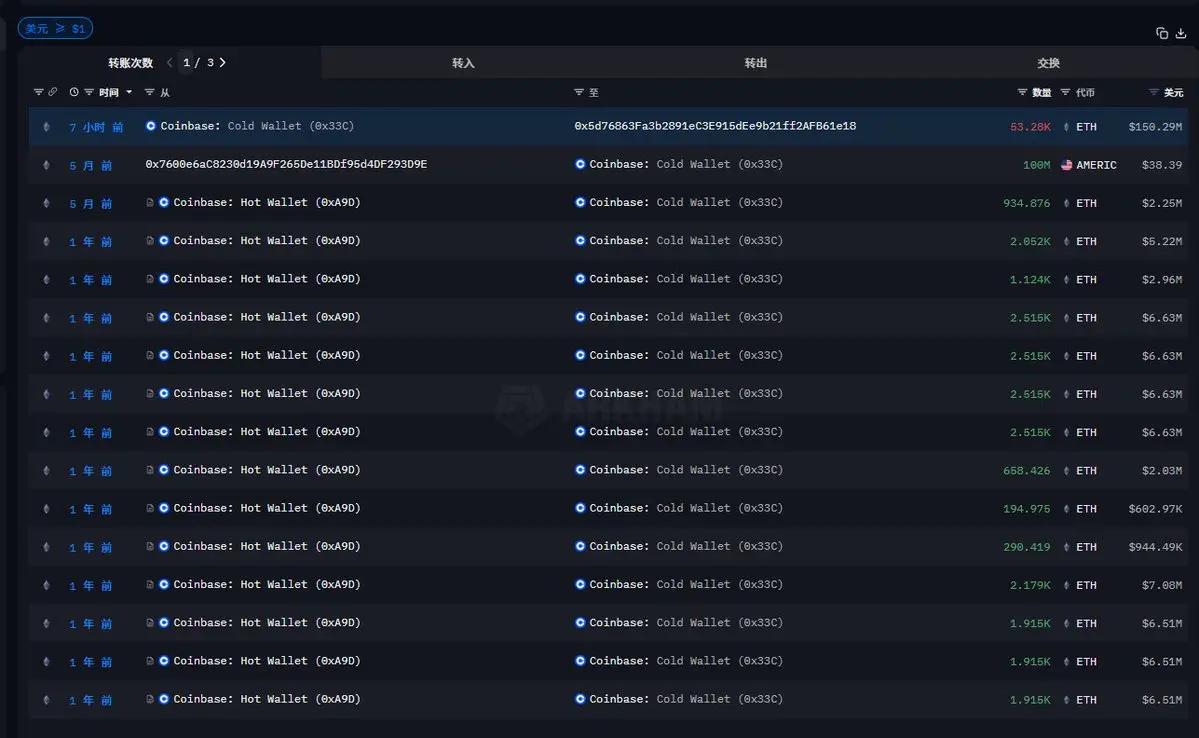Copy the table using the copy icon

click(1162, 33)
